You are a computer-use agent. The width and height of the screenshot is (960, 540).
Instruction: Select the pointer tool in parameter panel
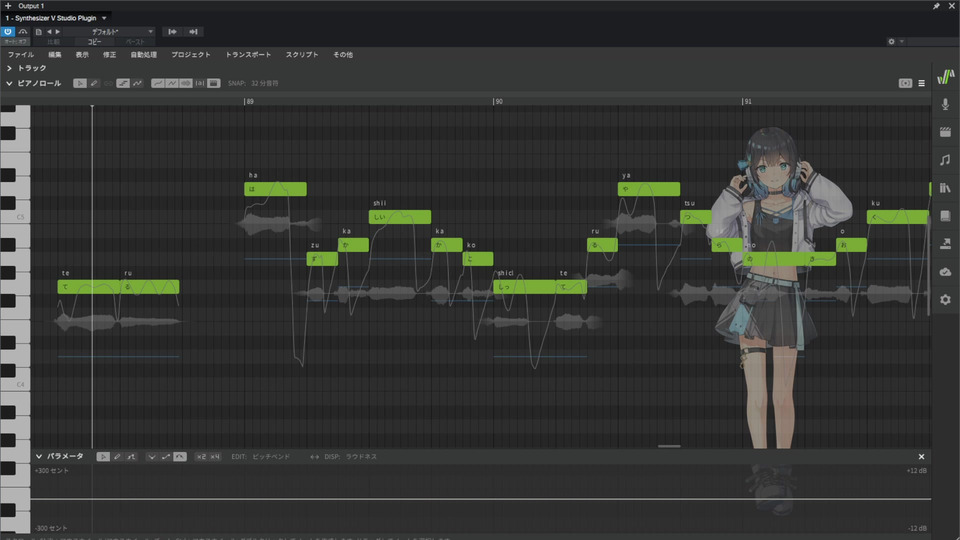pyautogui.click(x=103, y=457)
